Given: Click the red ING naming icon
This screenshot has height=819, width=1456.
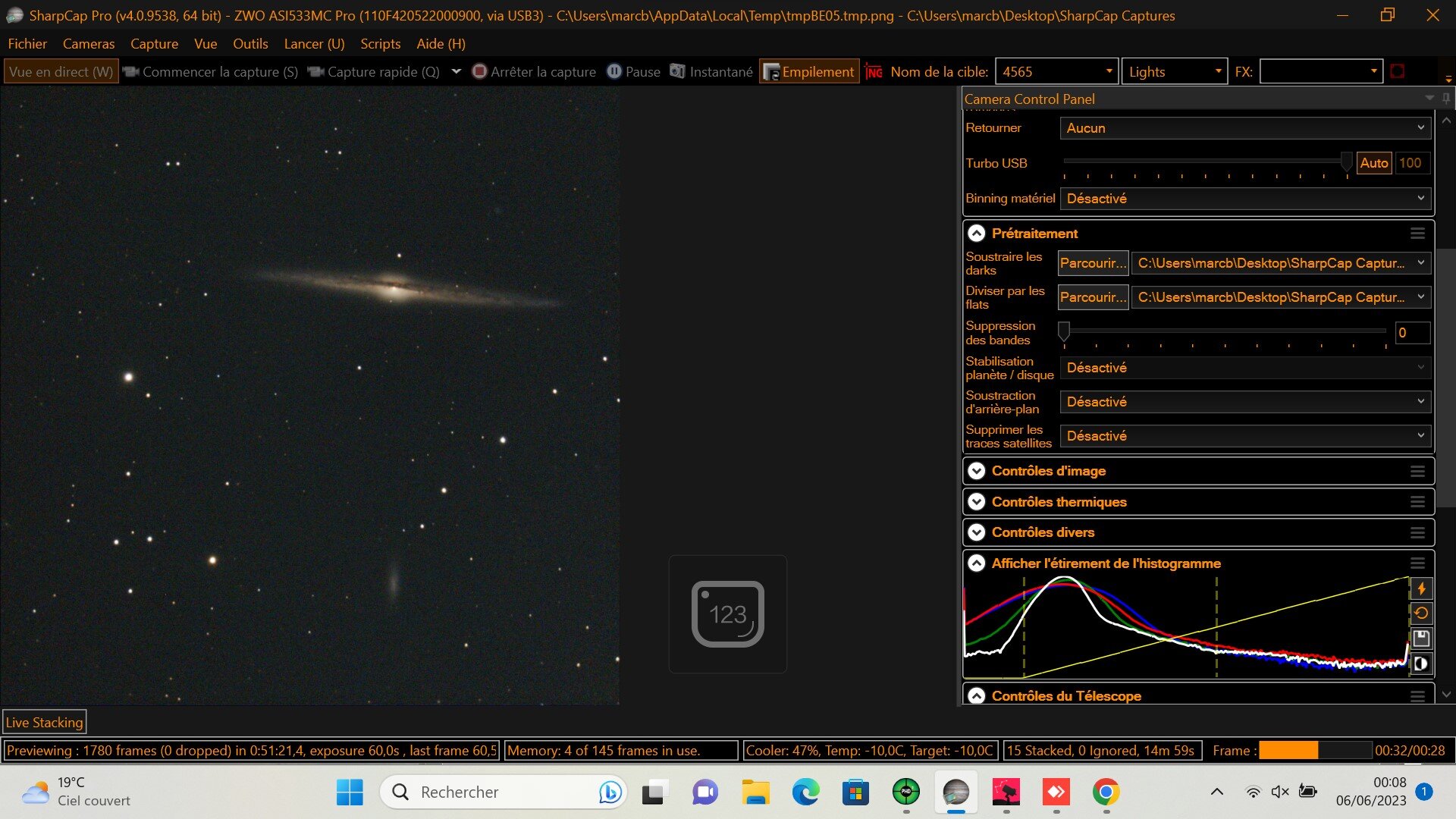Looking at the screenshot, I should 874,72.
